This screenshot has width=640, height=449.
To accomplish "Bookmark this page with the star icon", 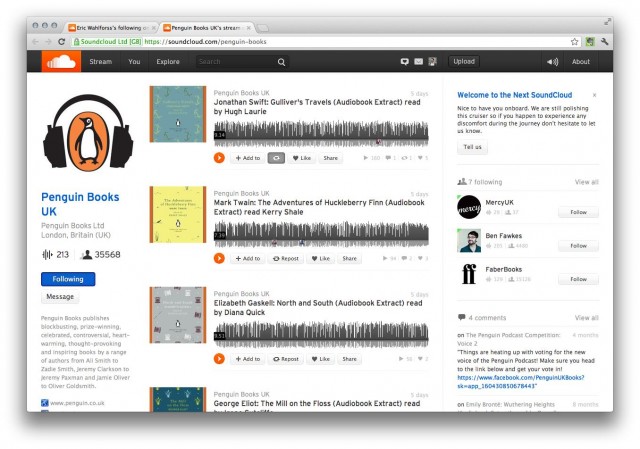I will click(574, 41).
